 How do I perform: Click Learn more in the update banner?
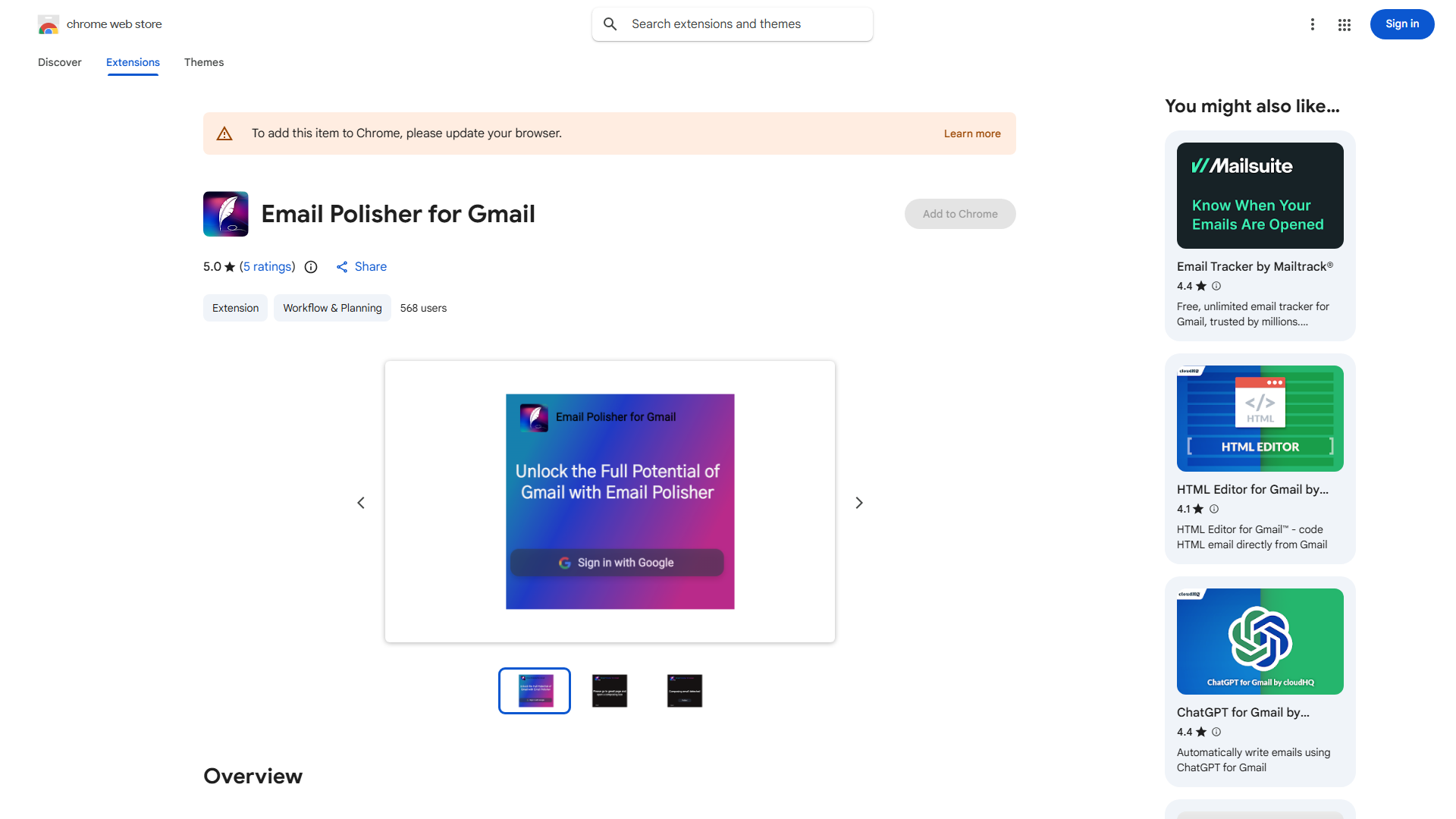click(972, 133)
